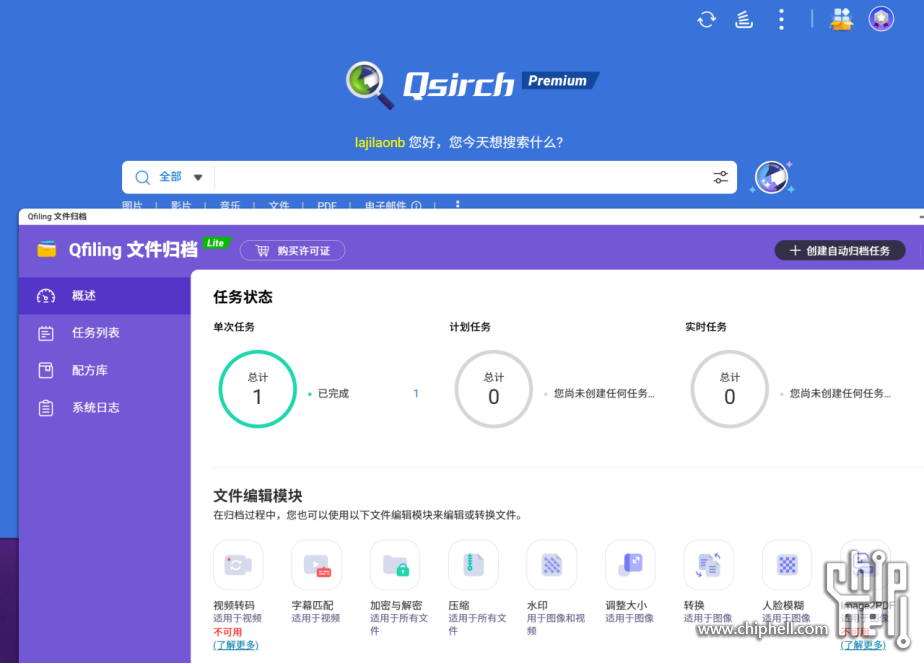Image resolution: width=924 pixels, height=664 pixels.
Task: Click the 实时任务 total circle showing 0
Action: click(730, 389)
